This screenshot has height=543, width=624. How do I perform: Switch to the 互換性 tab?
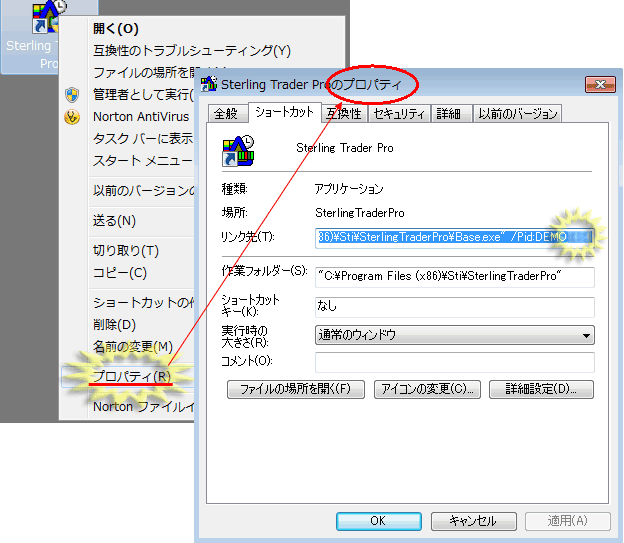[344, 114]
